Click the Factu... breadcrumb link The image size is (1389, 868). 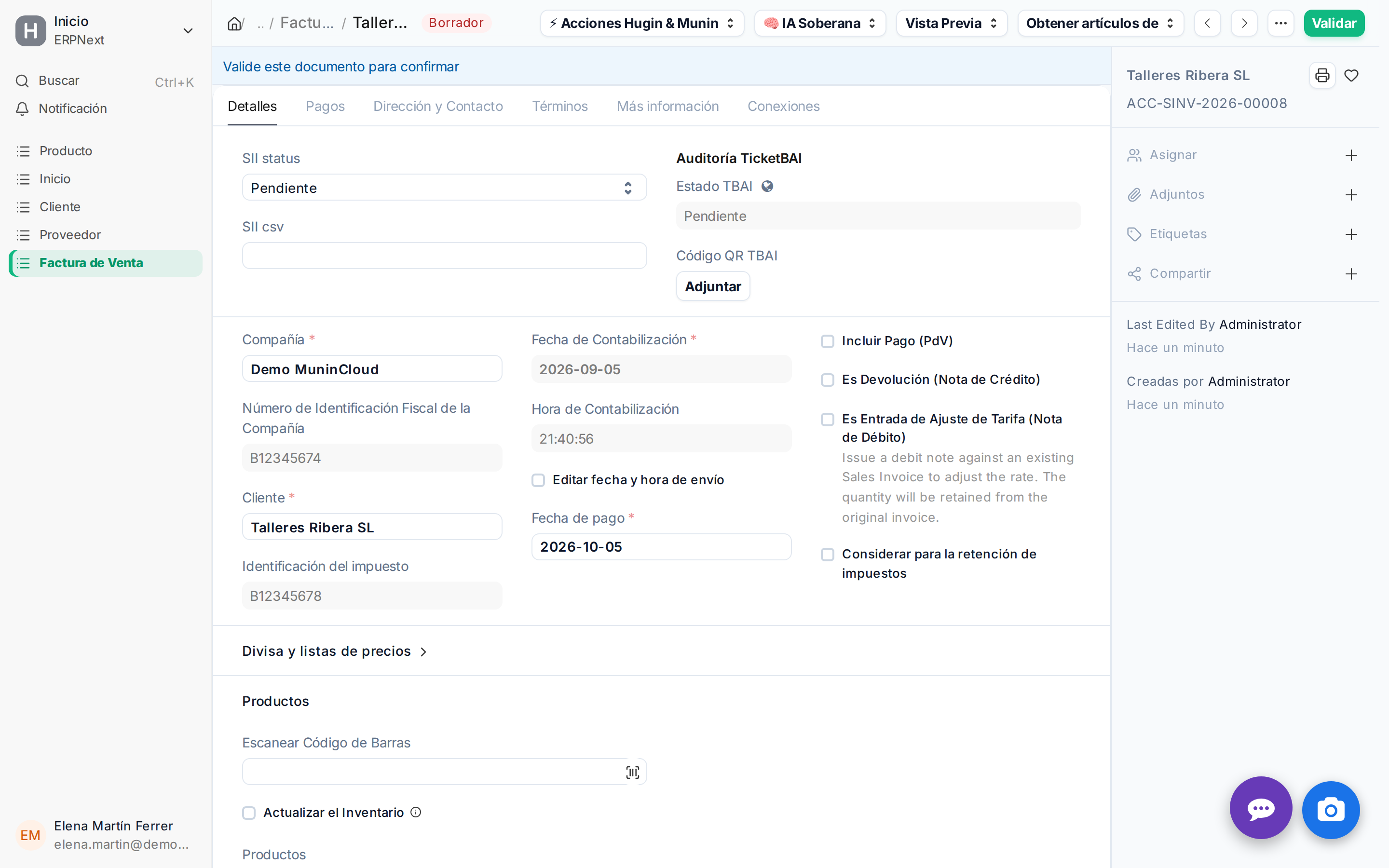tap(307, 23)
